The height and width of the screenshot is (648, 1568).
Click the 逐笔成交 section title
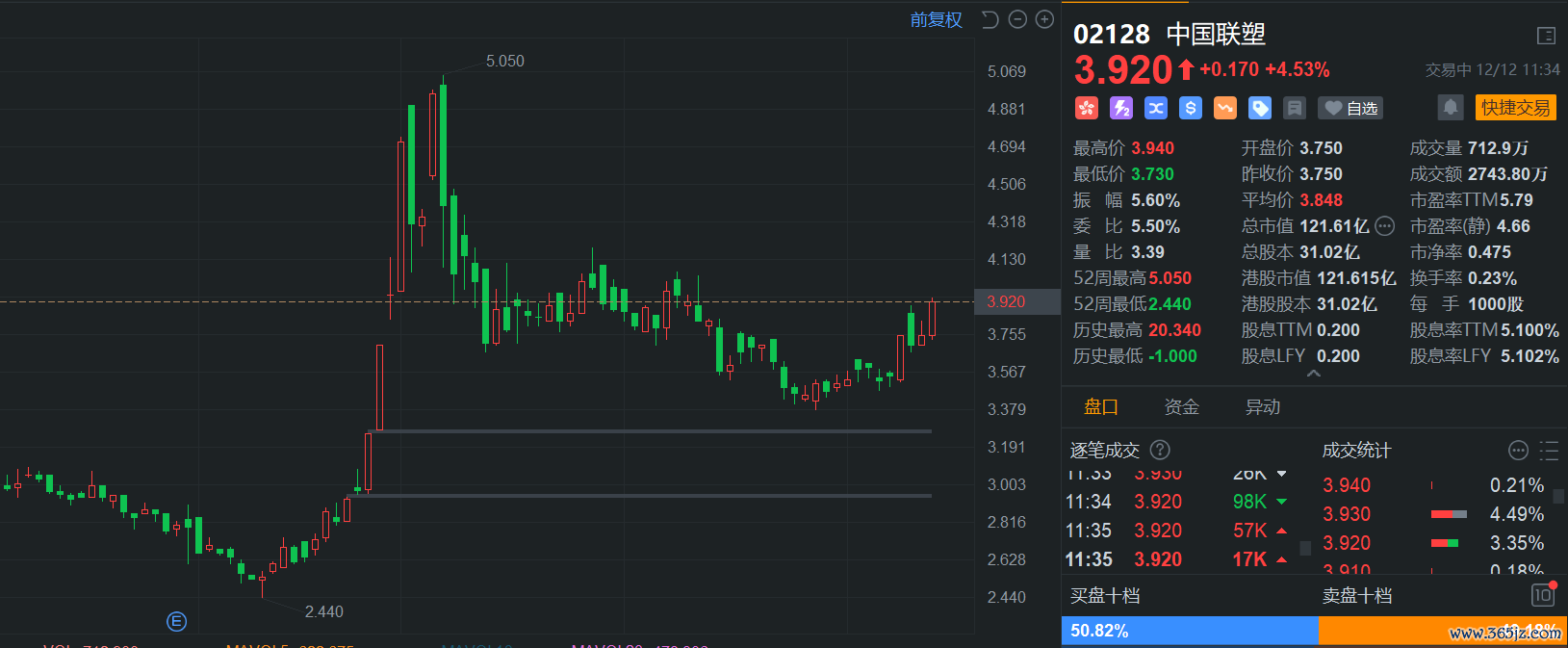click(1105, 451)
